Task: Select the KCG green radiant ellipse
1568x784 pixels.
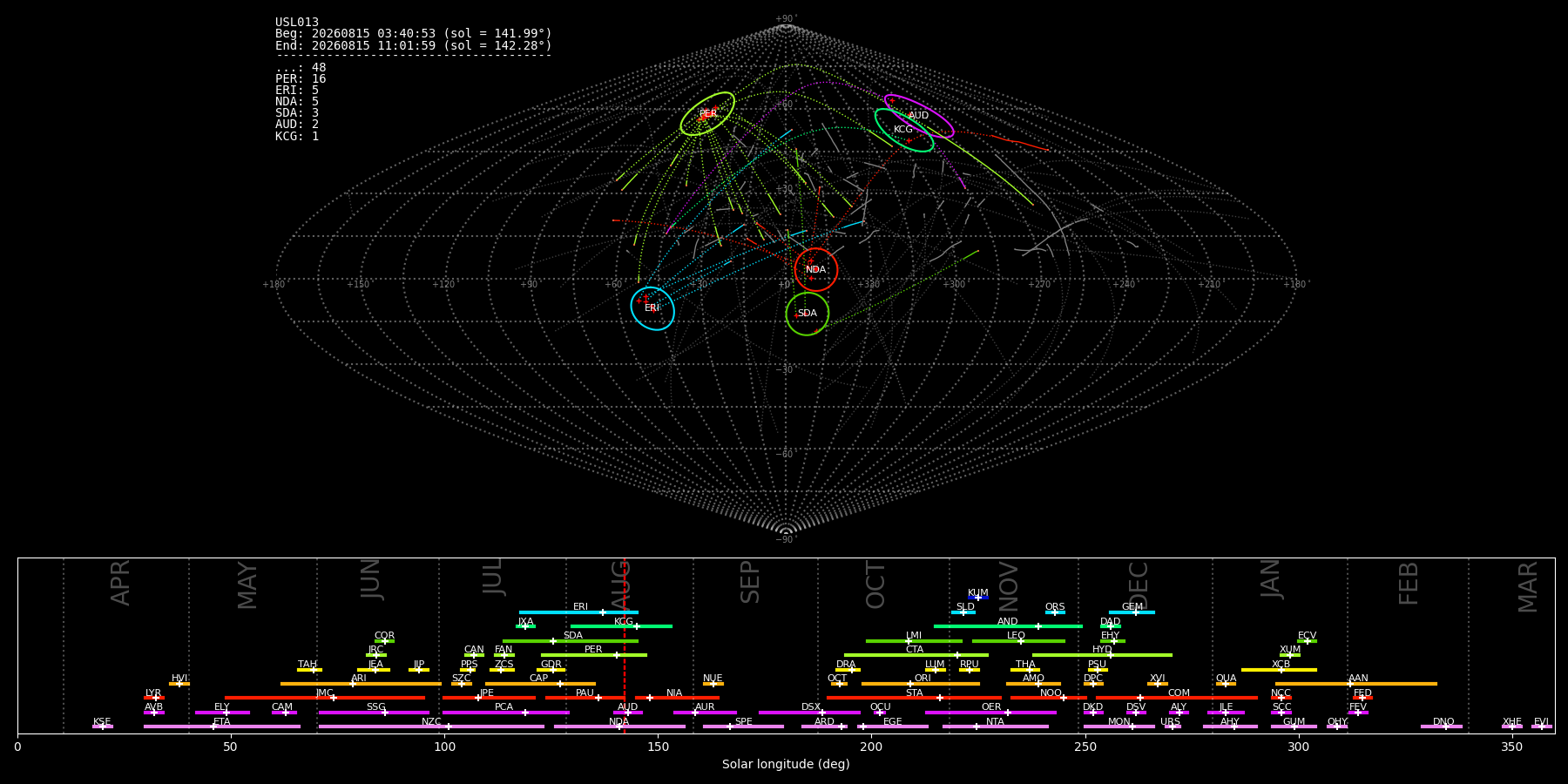Action: click(x=904, y=130)
